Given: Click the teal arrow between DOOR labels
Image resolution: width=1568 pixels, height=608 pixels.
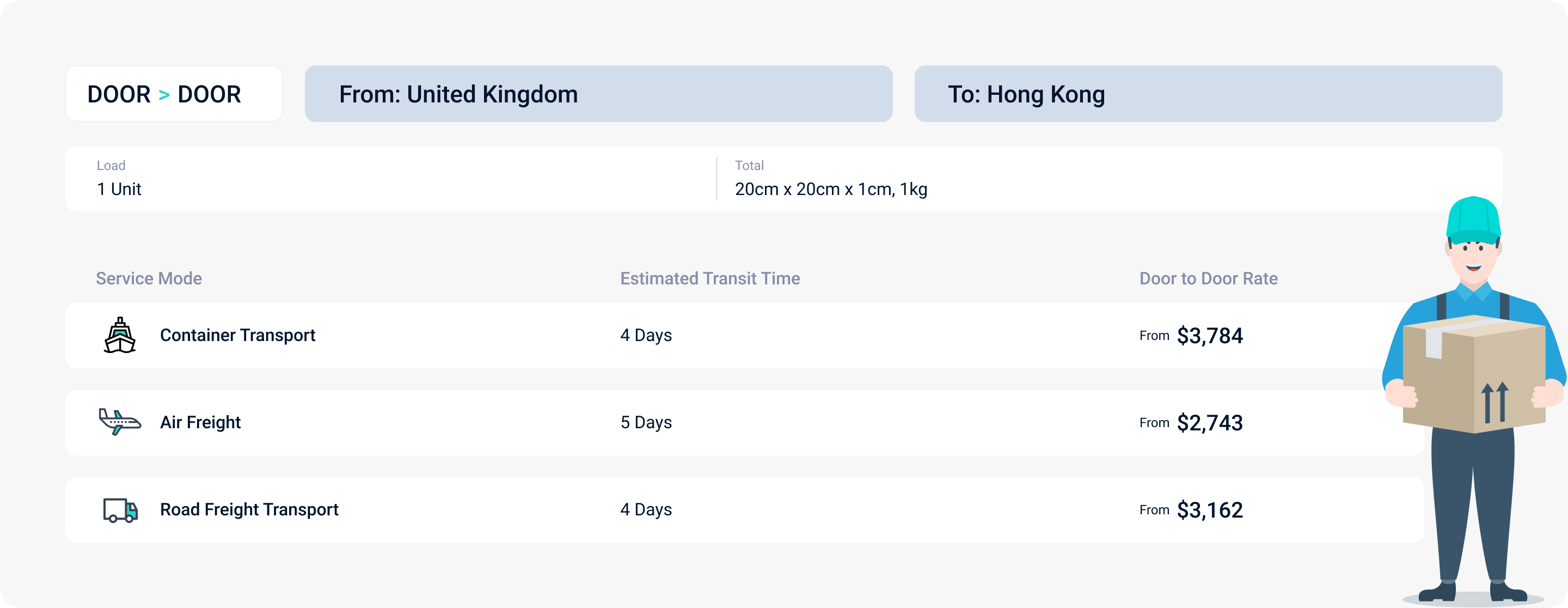Looking at the screenshot, I should point(164,95).
